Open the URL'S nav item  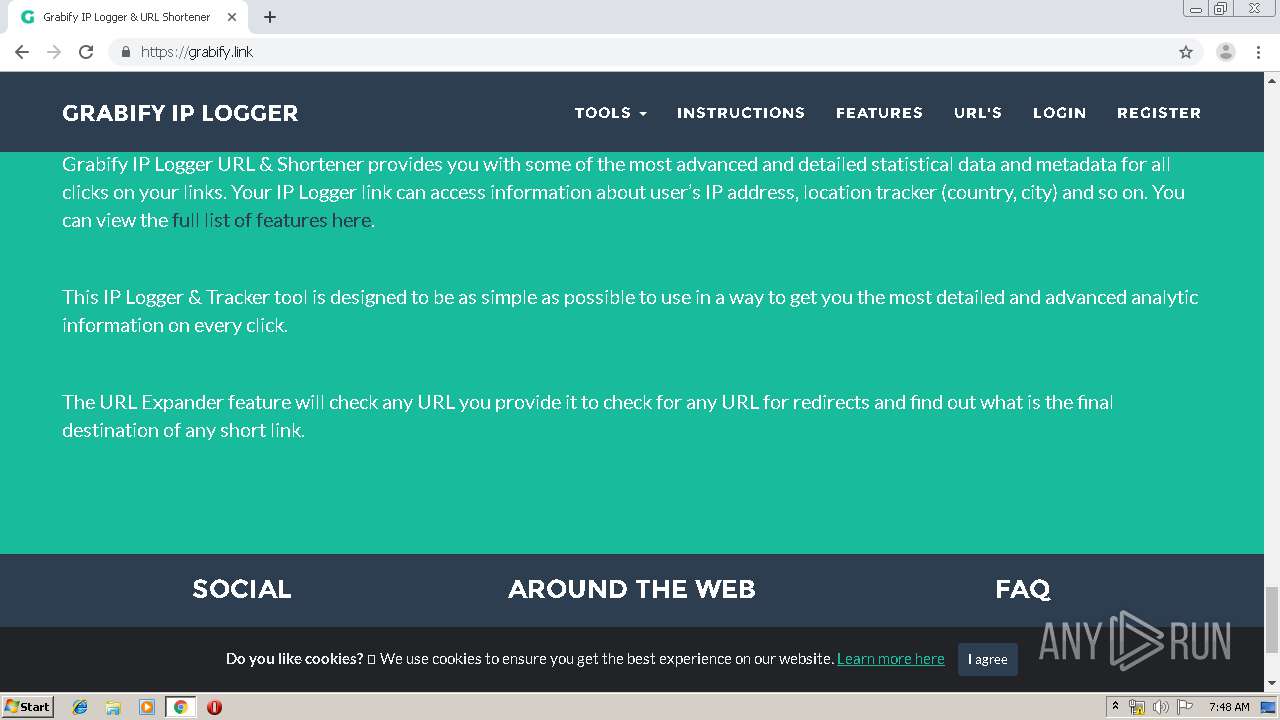tap(978, 113)
